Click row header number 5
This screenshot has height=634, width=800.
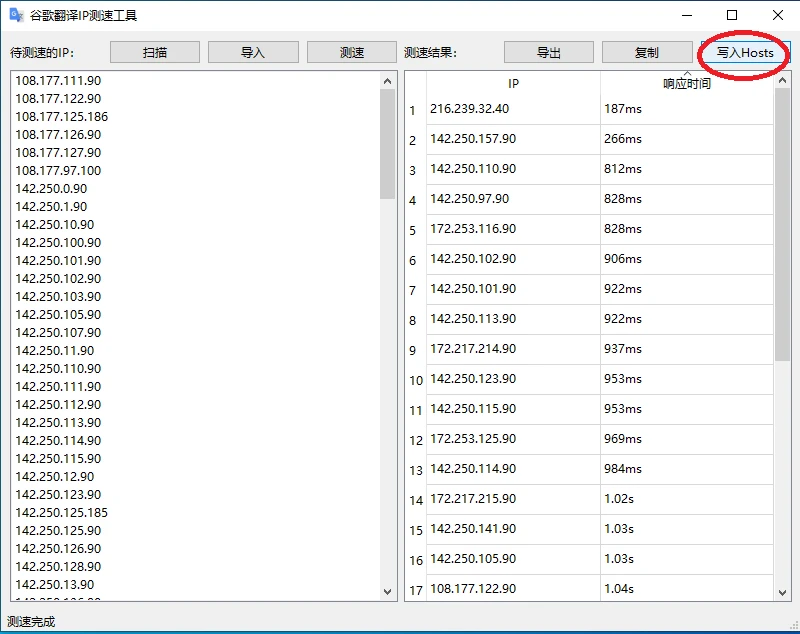[x=415, y=230]
